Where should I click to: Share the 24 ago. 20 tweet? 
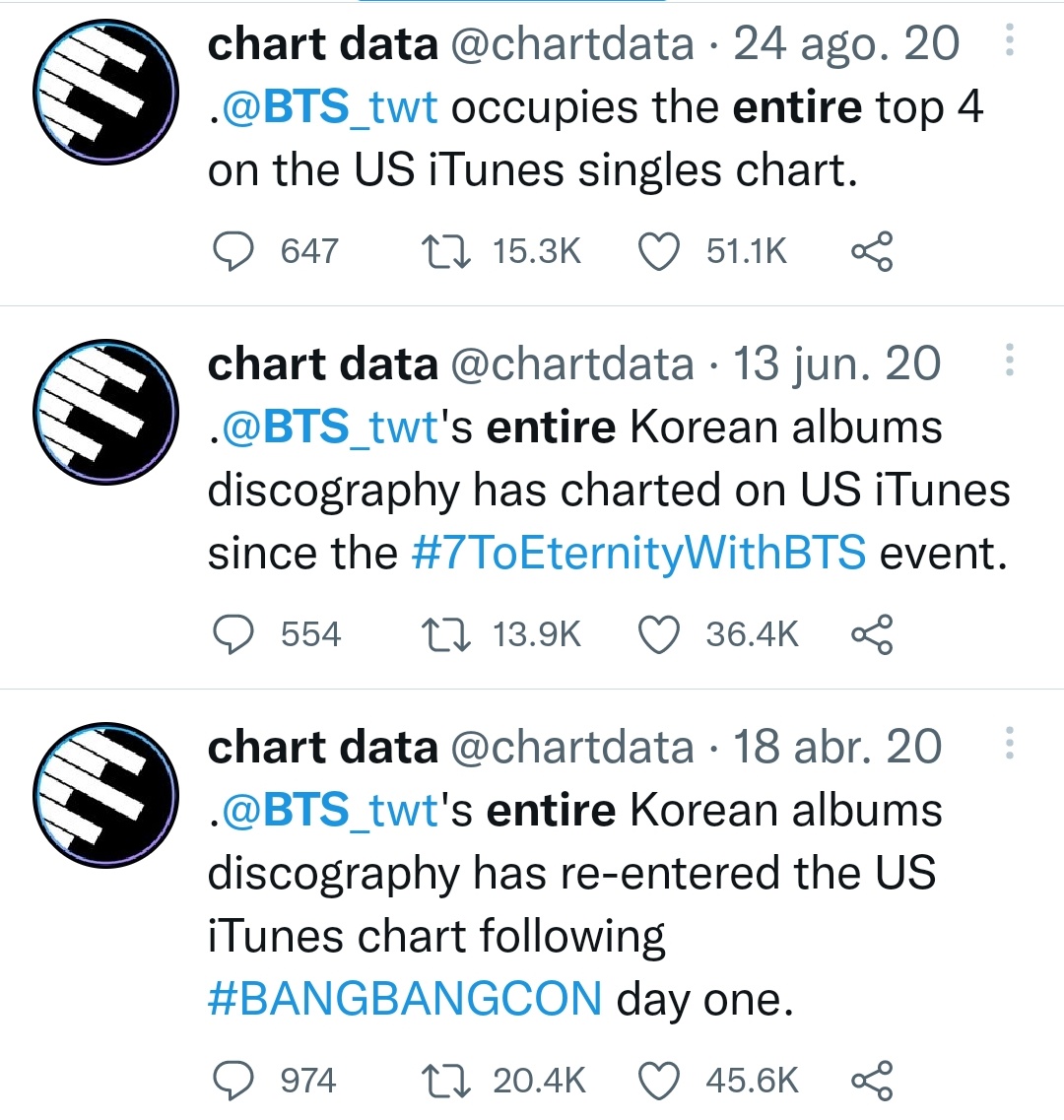(872, 251)
